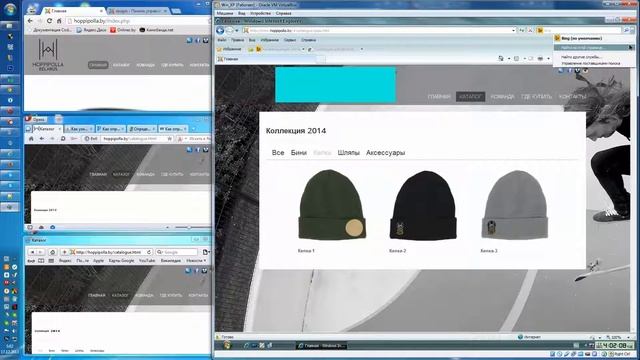
Task: Reload the page in Chrome
Action: point(49,21)
